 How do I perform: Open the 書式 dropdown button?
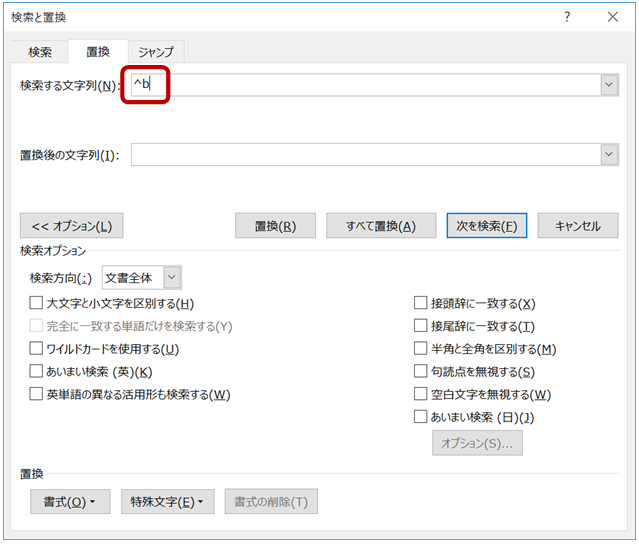coord(69,502)
